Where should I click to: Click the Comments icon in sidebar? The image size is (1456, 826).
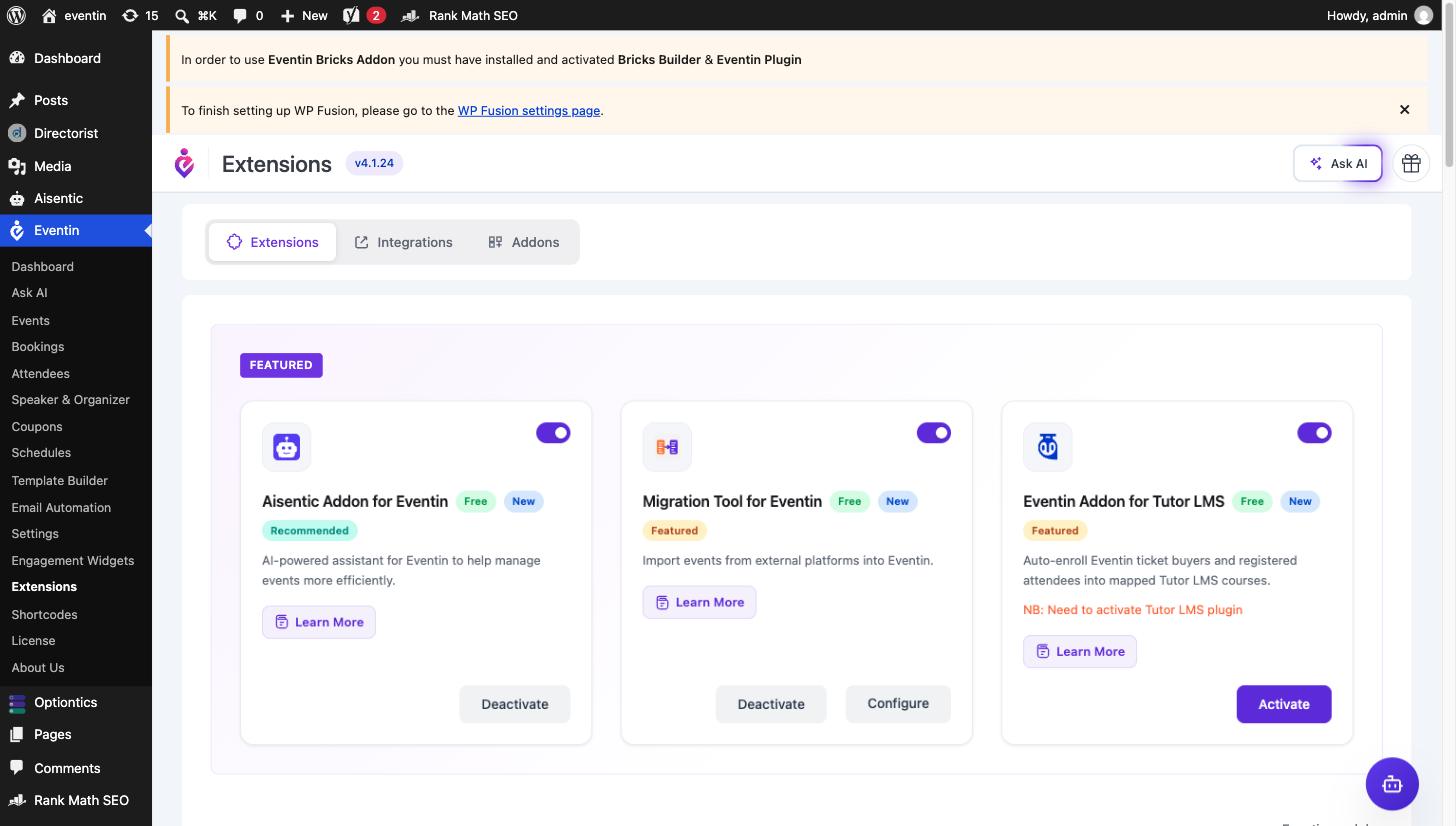[x=17, y=768]
